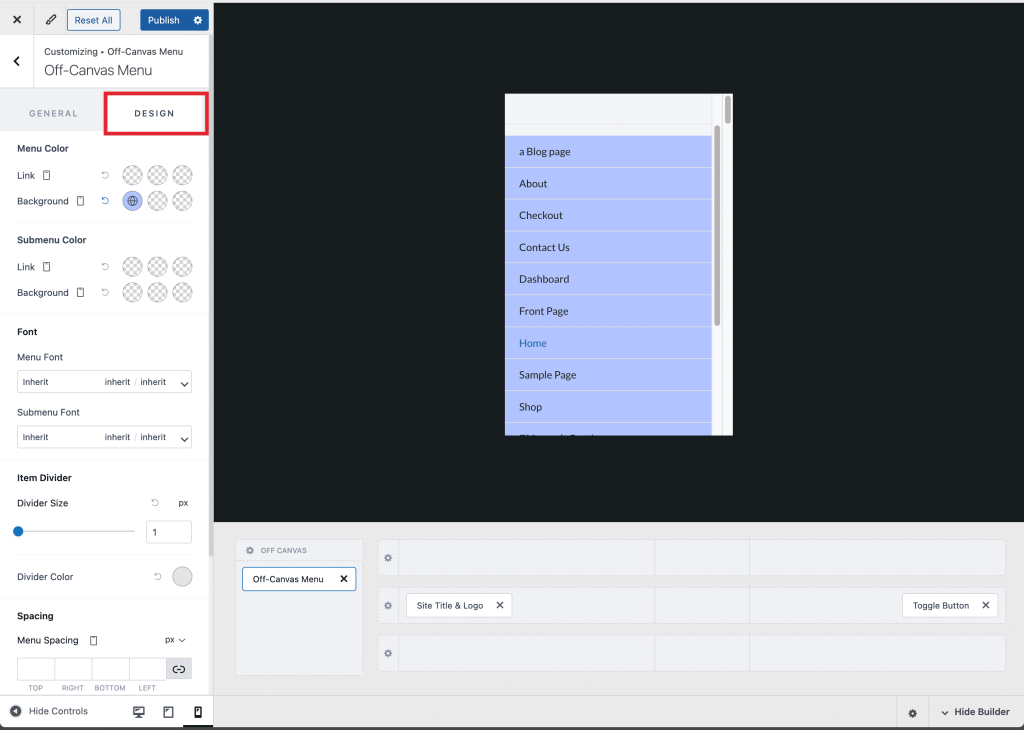Select mobile preview device icon
The height and width of the screenshot is (730, 1024).
tap(197, 712)
